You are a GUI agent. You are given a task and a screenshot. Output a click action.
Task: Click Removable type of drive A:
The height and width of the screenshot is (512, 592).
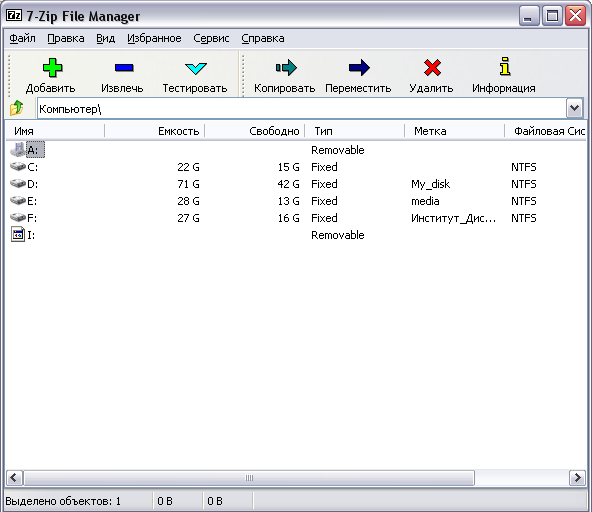tap(338, 150)
